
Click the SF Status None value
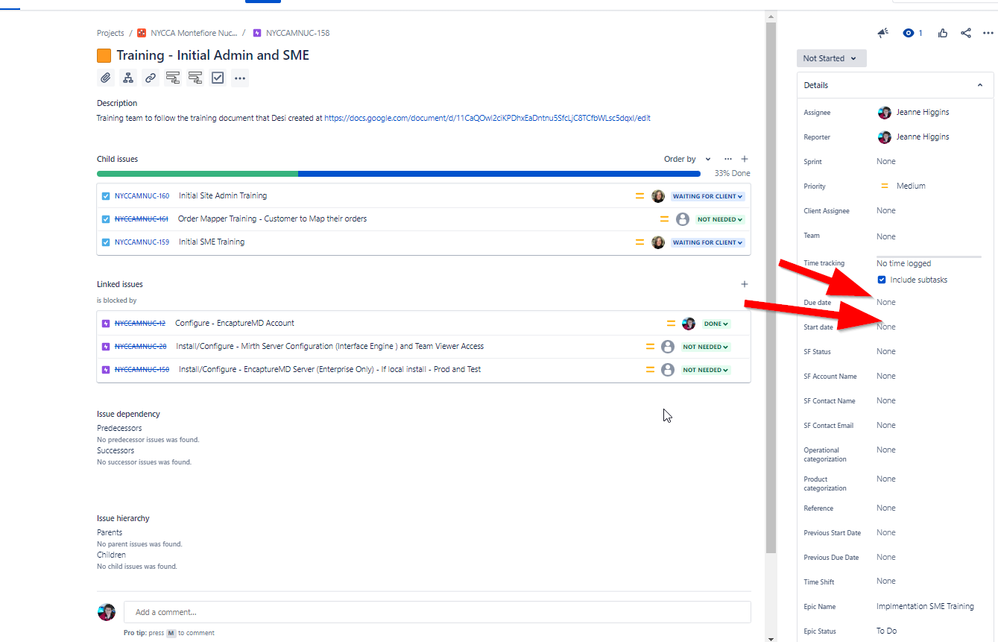[886, 351]
